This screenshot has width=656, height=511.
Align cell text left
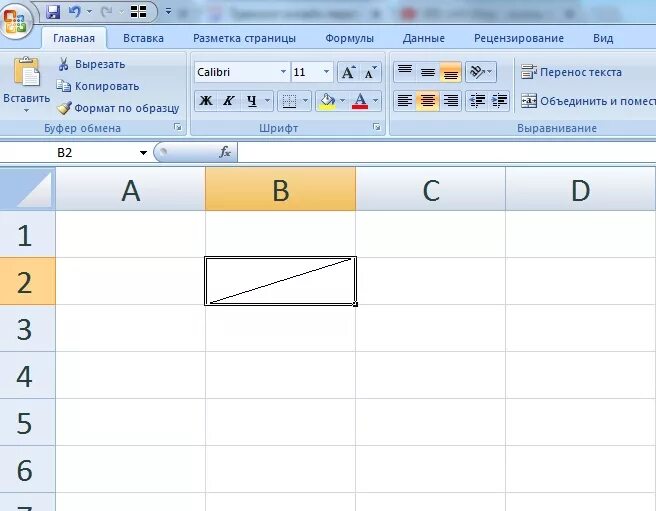coord(405,101)
